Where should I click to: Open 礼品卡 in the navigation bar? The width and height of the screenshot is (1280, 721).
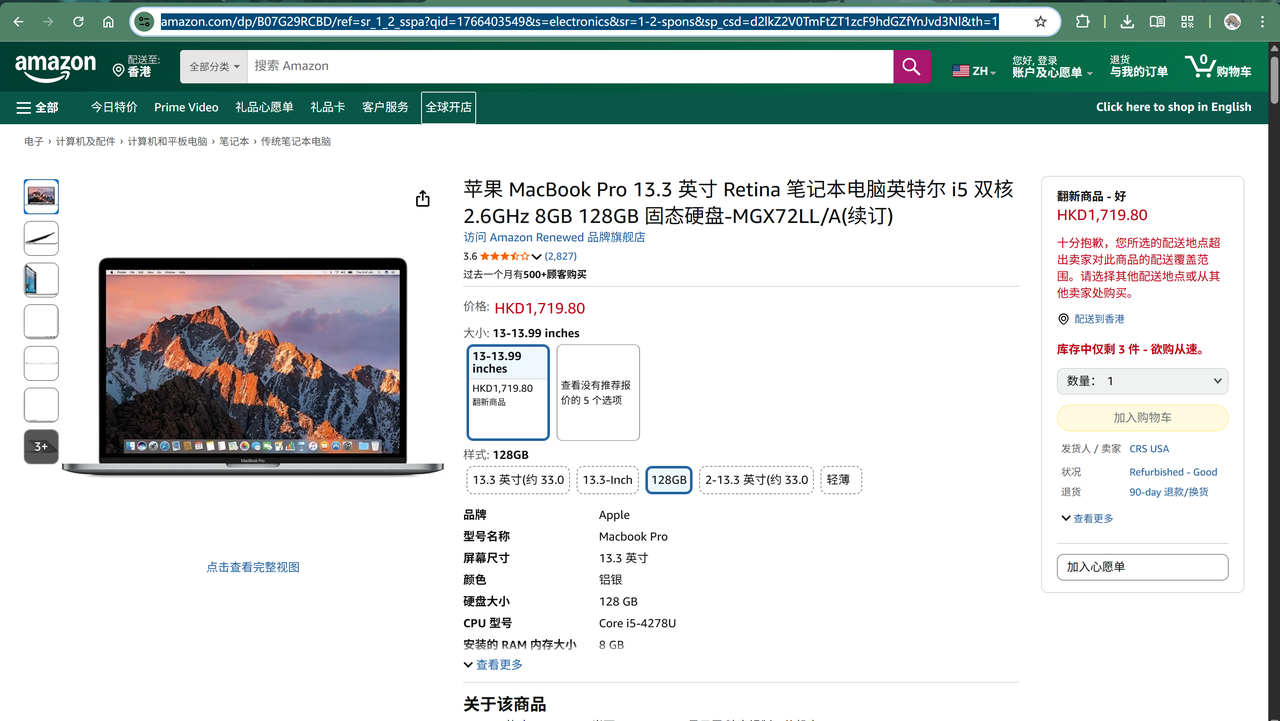327,107
